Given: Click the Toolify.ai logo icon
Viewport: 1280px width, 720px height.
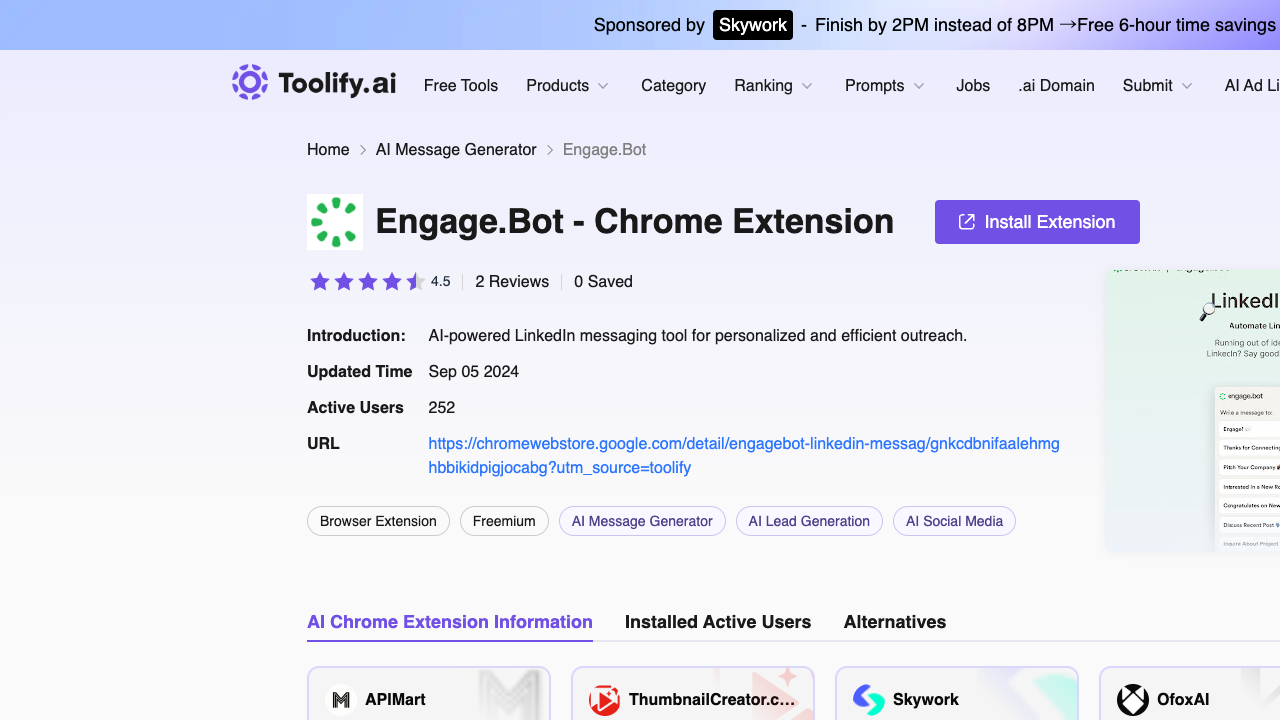Looking at the screenshot, I should (x=250, y=82).
